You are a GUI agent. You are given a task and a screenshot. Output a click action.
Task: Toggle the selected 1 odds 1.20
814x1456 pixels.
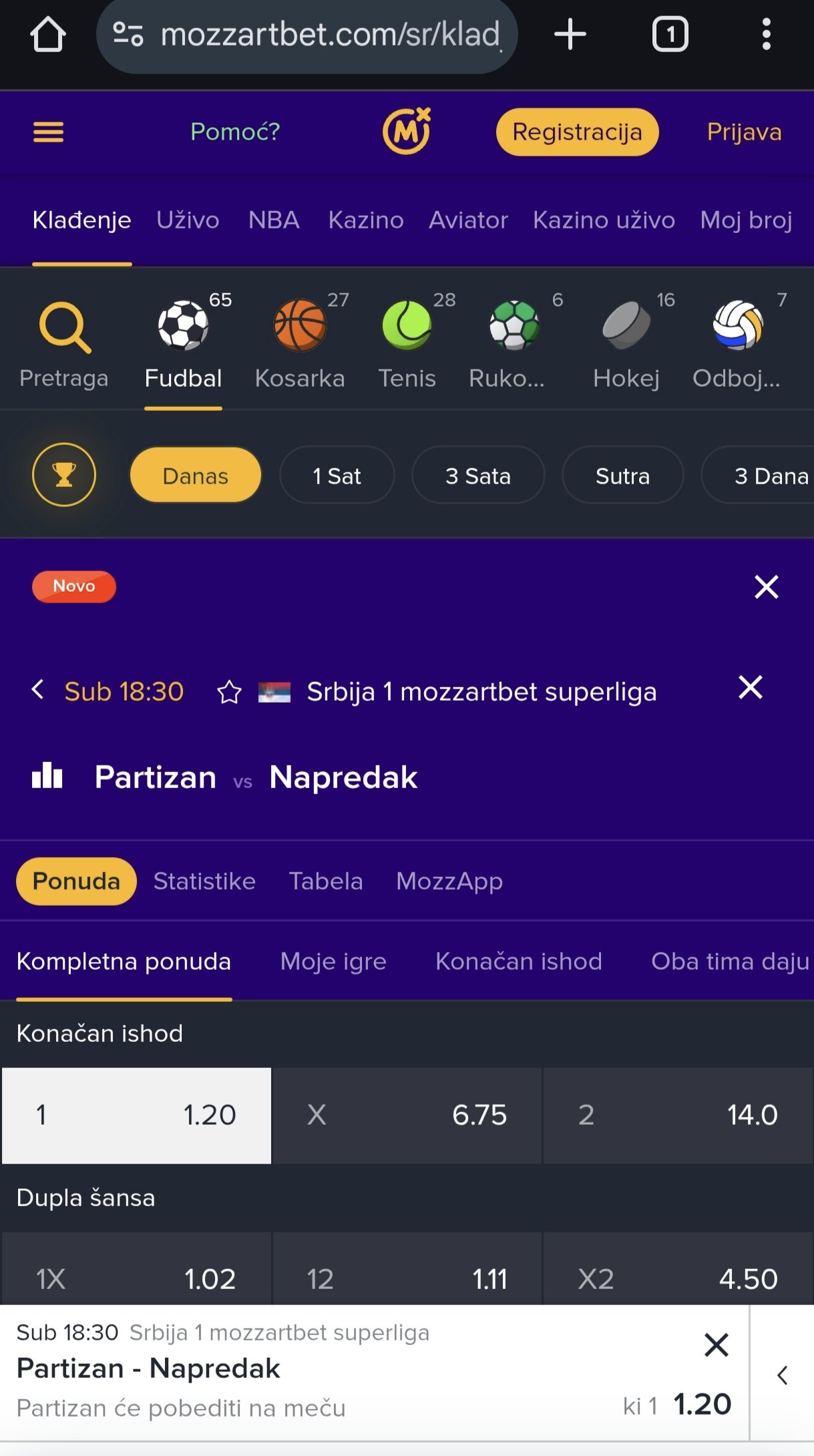(137, 1115)
